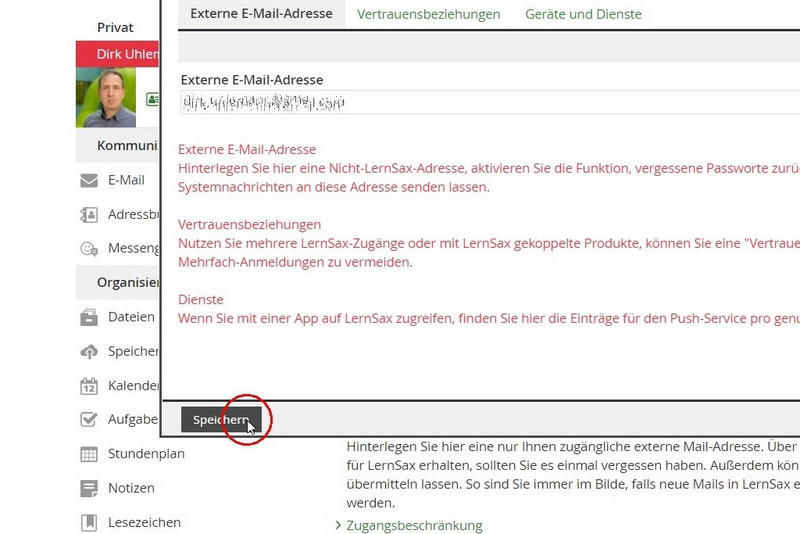Click the Notizen notes icon

click(x=89, y=488)
